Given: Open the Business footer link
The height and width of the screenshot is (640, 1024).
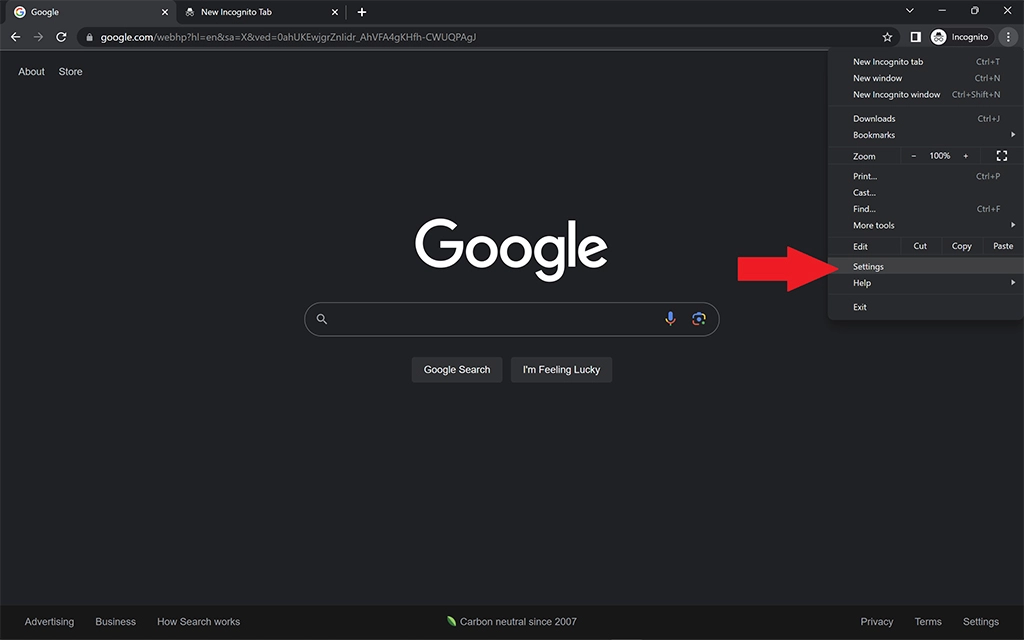Looking at the screenshot, I should click(x=116, y=622).
